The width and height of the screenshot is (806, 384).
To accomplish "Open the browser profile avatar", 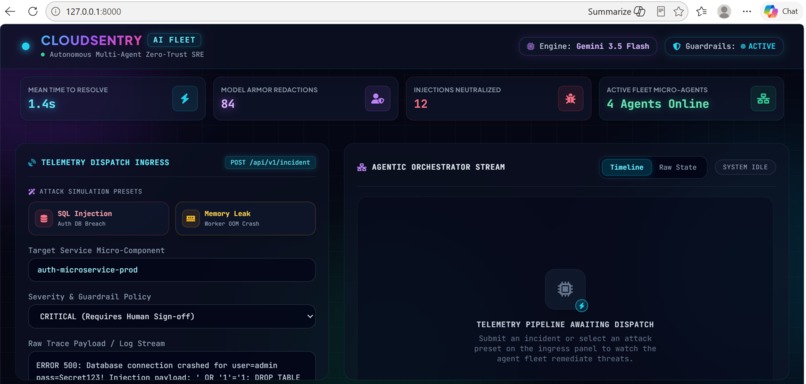I will (x=724, y=11).
